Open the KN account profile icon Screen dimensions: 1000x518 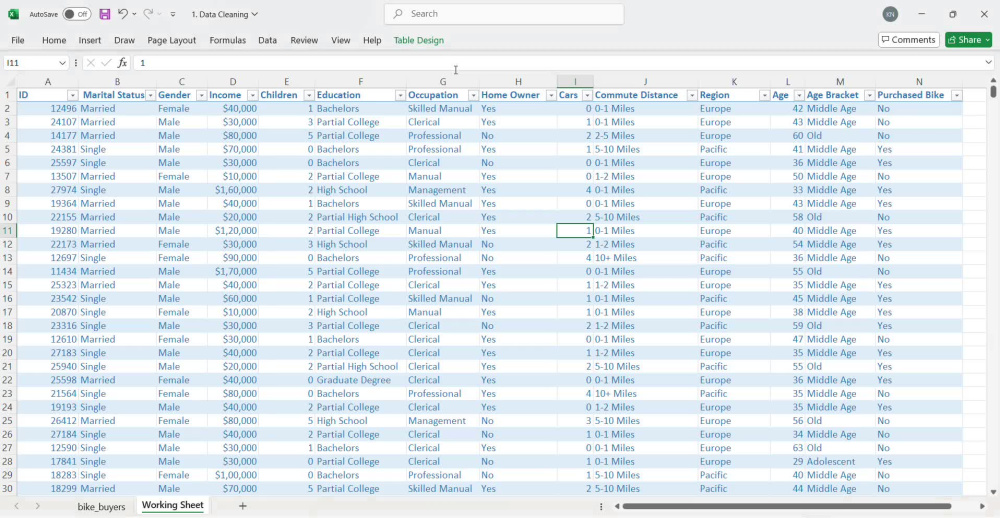890,14
